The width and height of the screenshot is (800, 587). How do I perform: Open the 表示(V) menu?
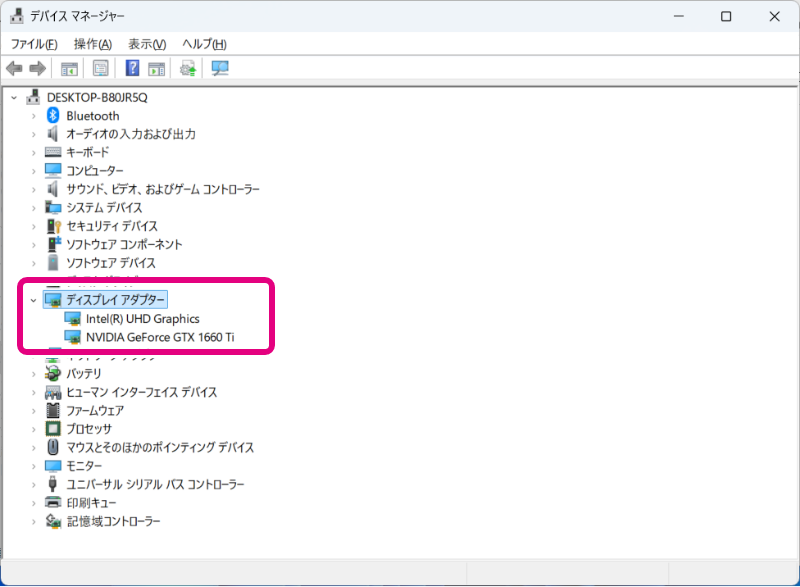pyautogui.click(x=146, y=44)
